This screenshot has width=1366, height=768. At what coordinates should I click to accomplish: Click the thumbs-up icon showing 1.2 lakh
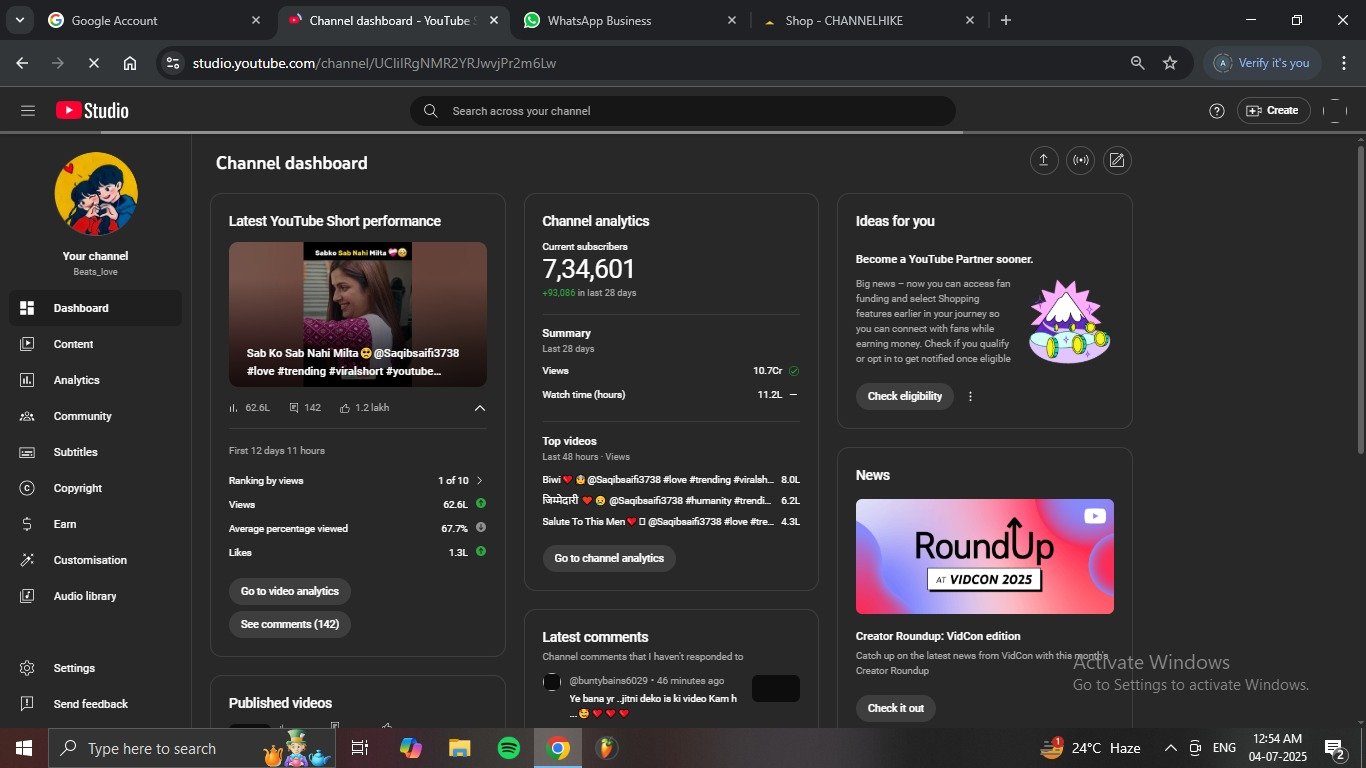[x=345, y=408]
